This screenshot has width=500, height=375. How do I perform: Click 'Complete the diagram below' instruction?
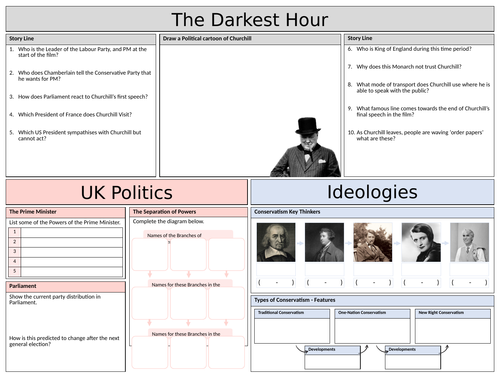tap(168, 221)
